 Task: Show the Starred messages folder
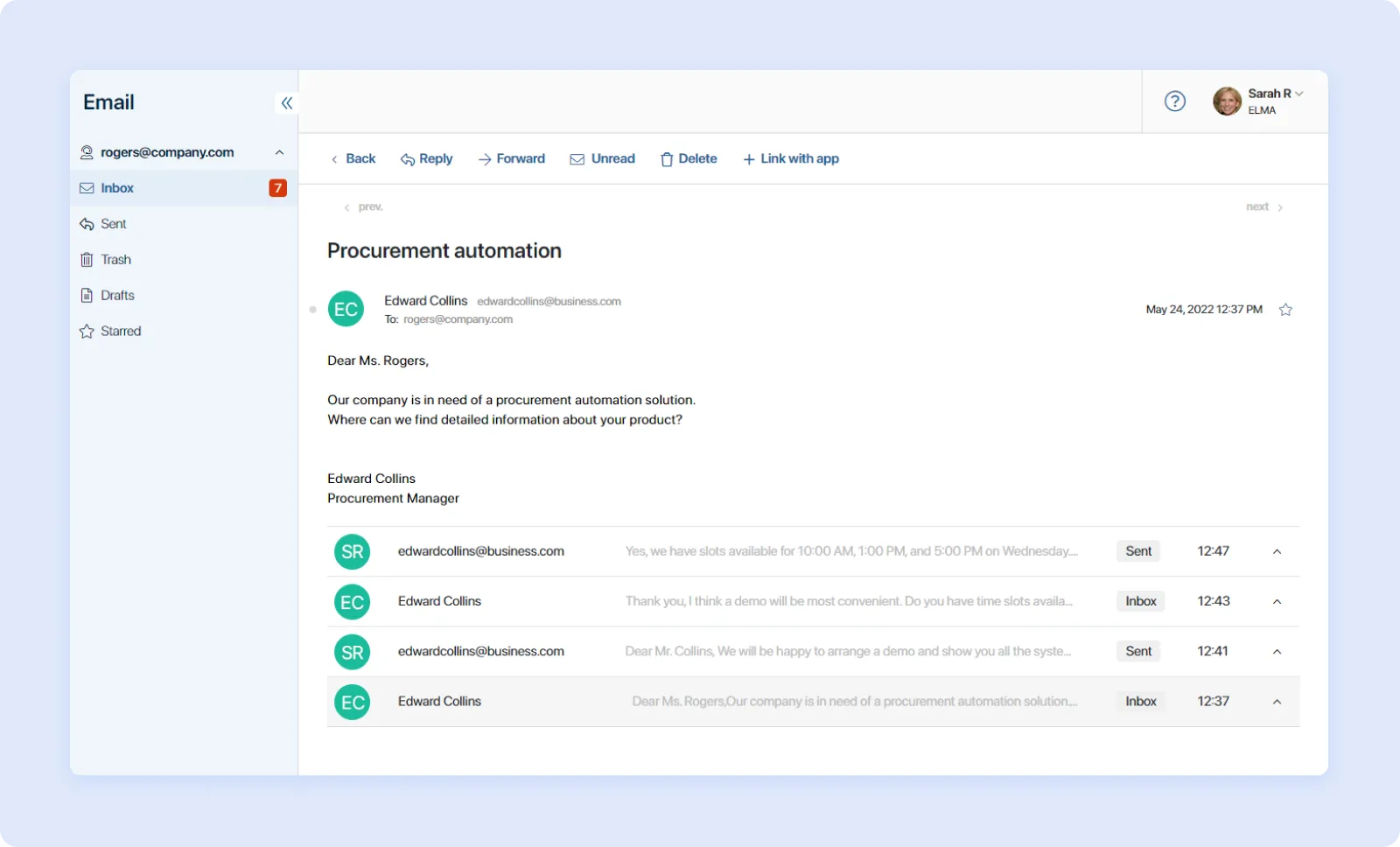120,332
